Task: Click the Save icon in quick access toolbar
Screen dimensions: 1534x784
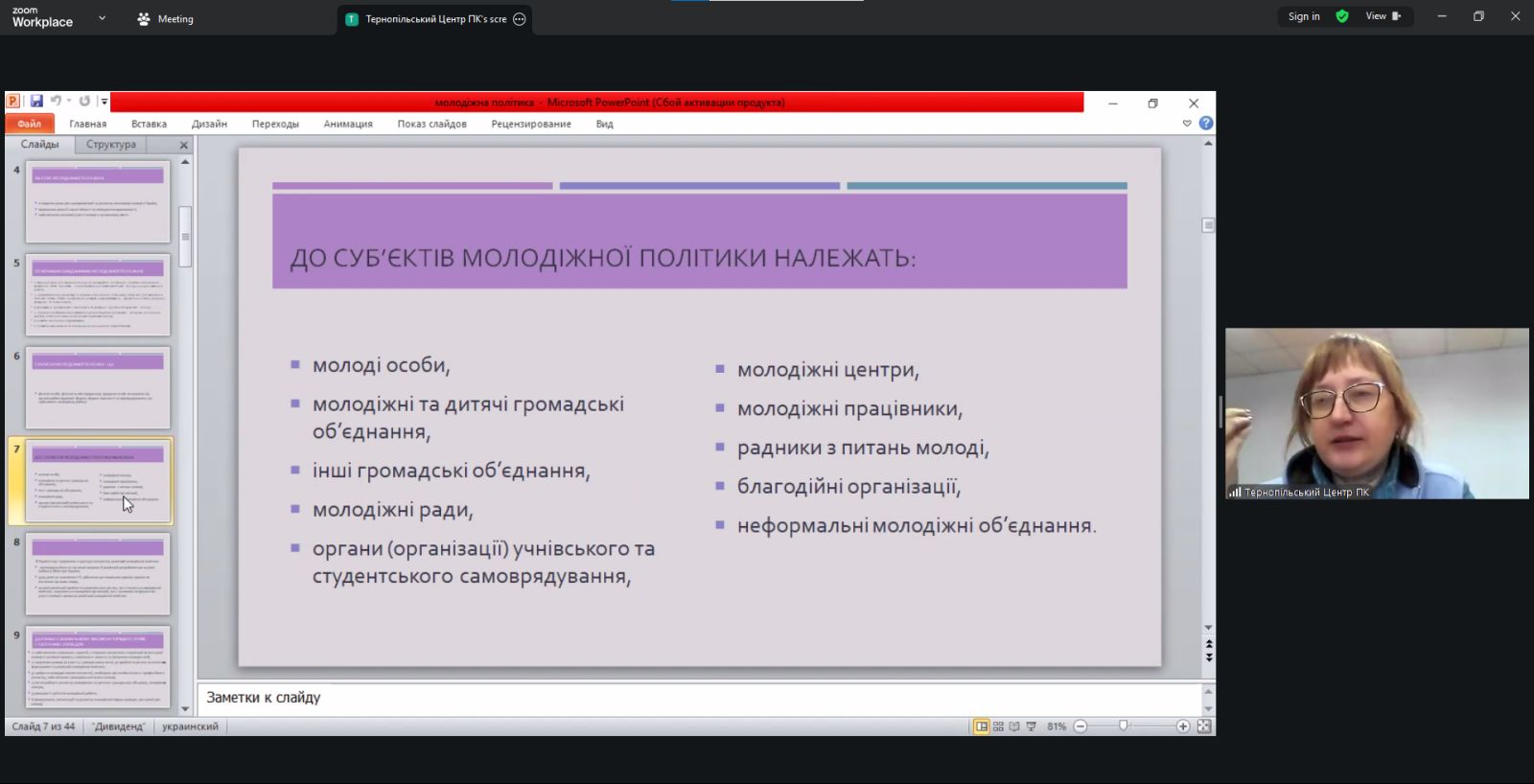Action: click(x=36, y=102)
